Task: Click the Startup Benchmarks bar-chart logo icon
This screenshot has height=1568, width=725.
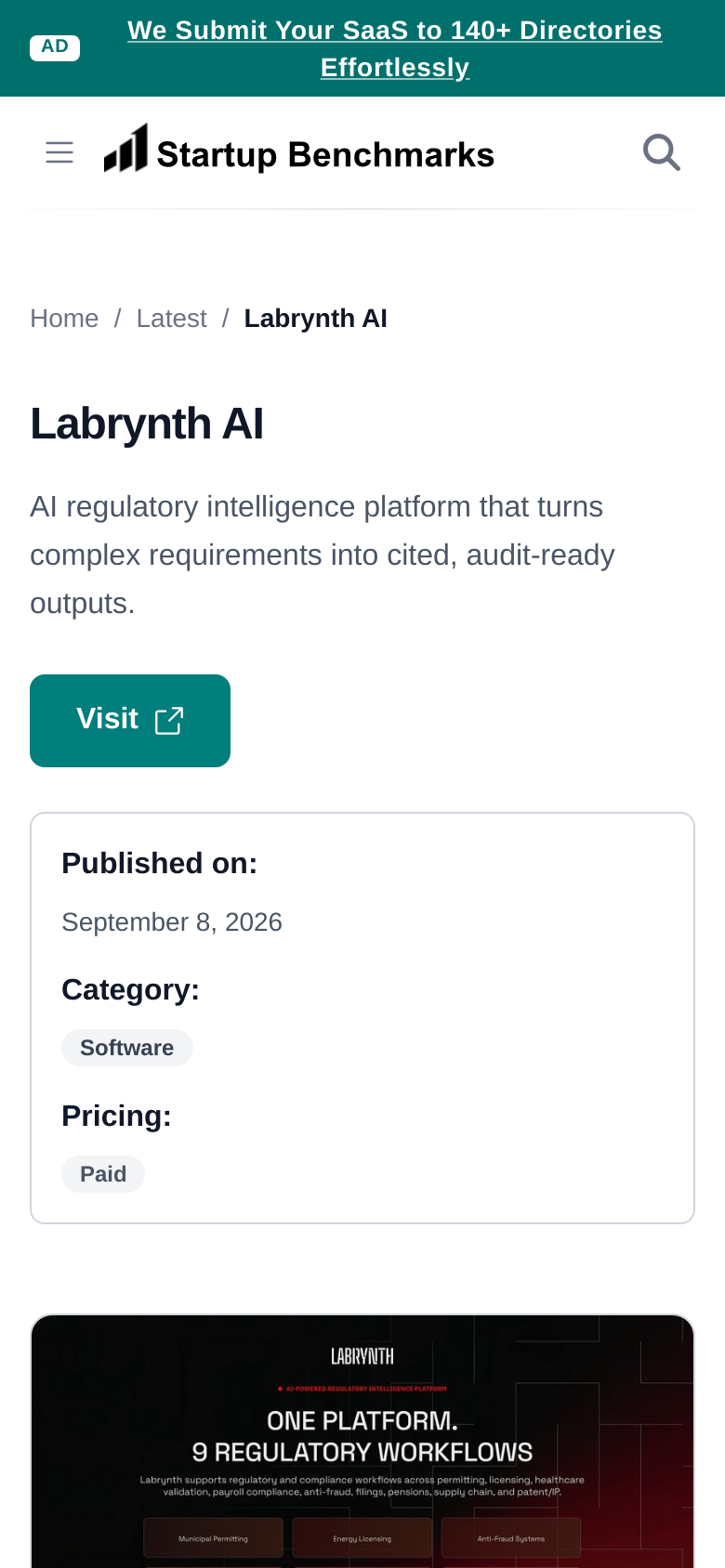Action: click(125, 149)
